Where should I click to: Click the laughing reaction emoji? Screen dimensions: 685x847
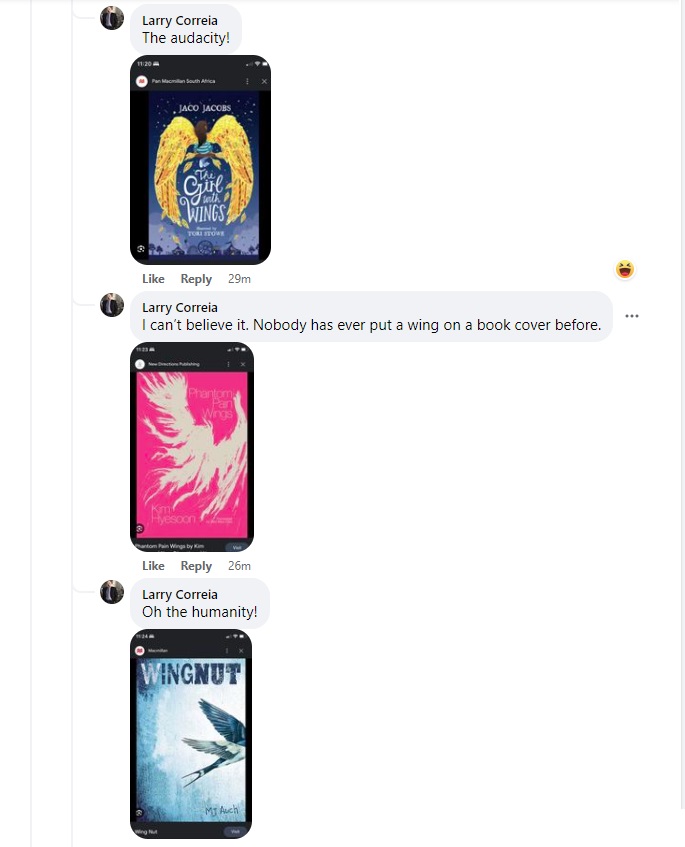pyautogui.click(x=624, y=269)
